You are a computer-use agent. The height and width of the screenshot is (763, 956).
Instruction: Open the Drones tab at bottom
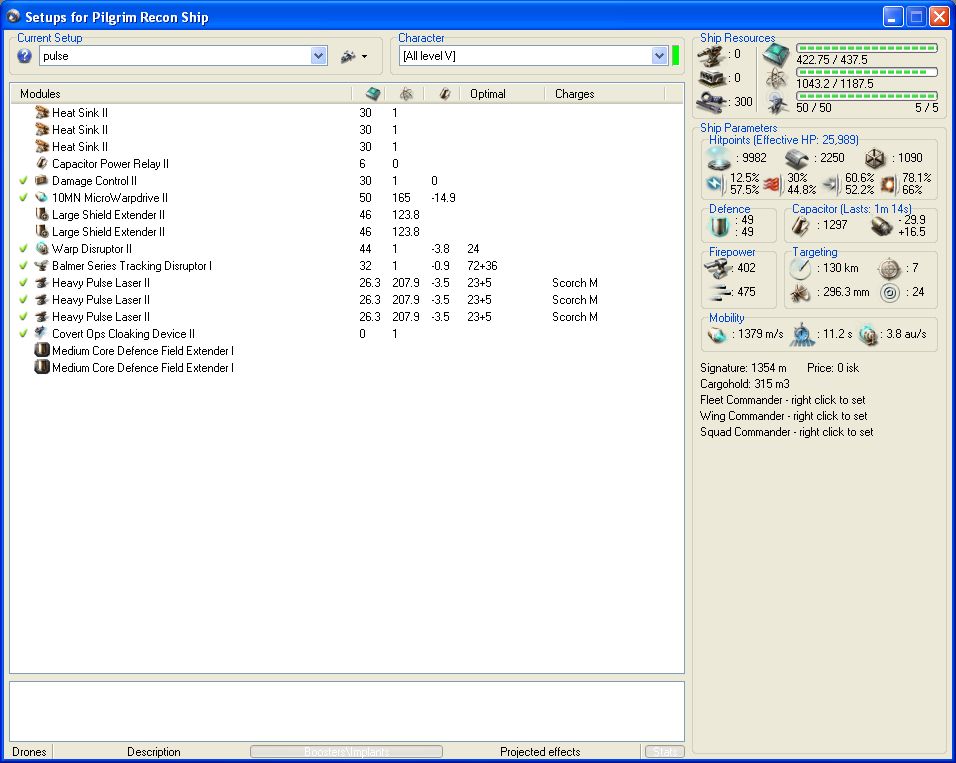29,752
